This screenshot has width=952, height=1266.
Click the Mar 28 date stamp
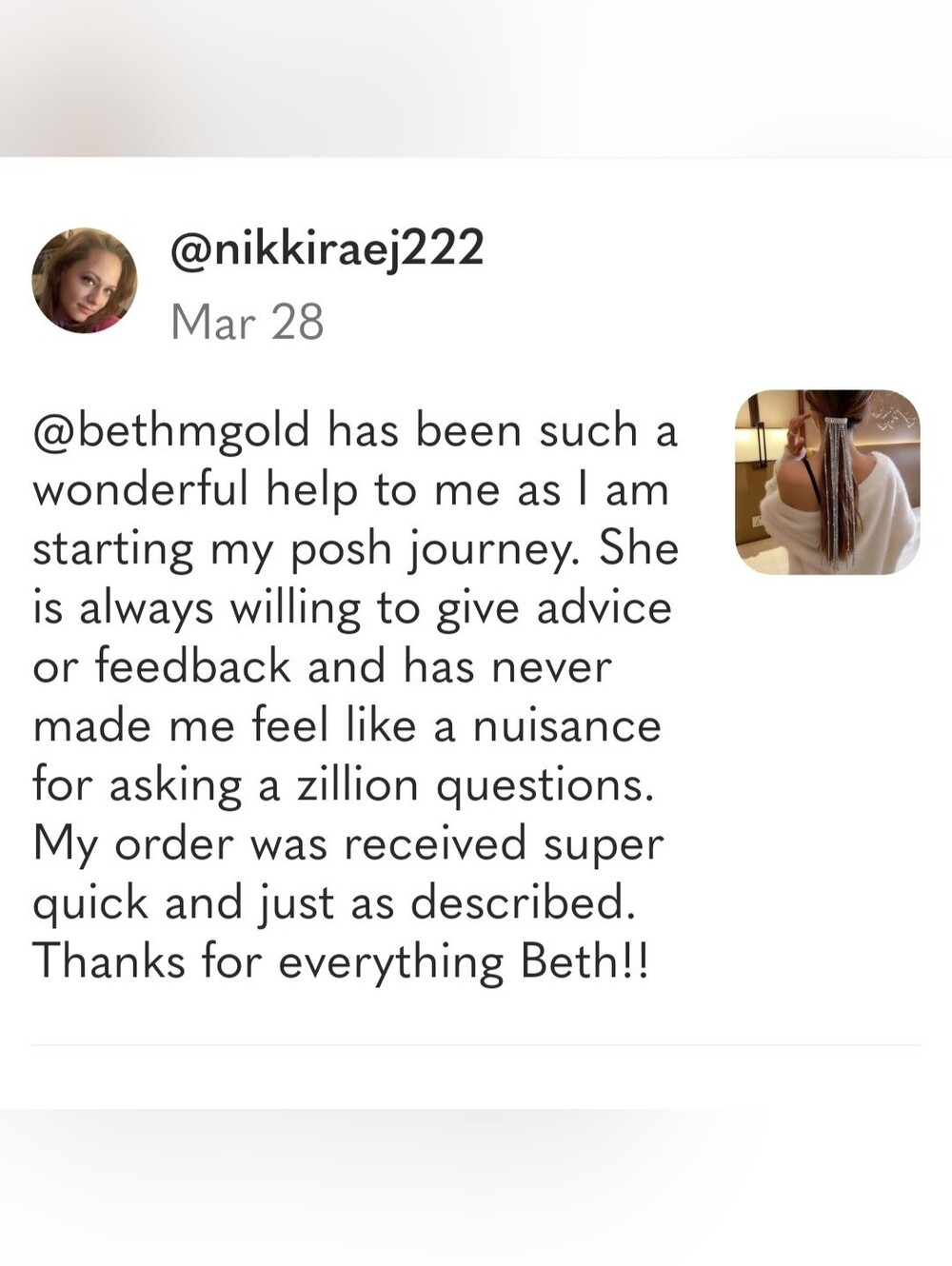[248, 322]
